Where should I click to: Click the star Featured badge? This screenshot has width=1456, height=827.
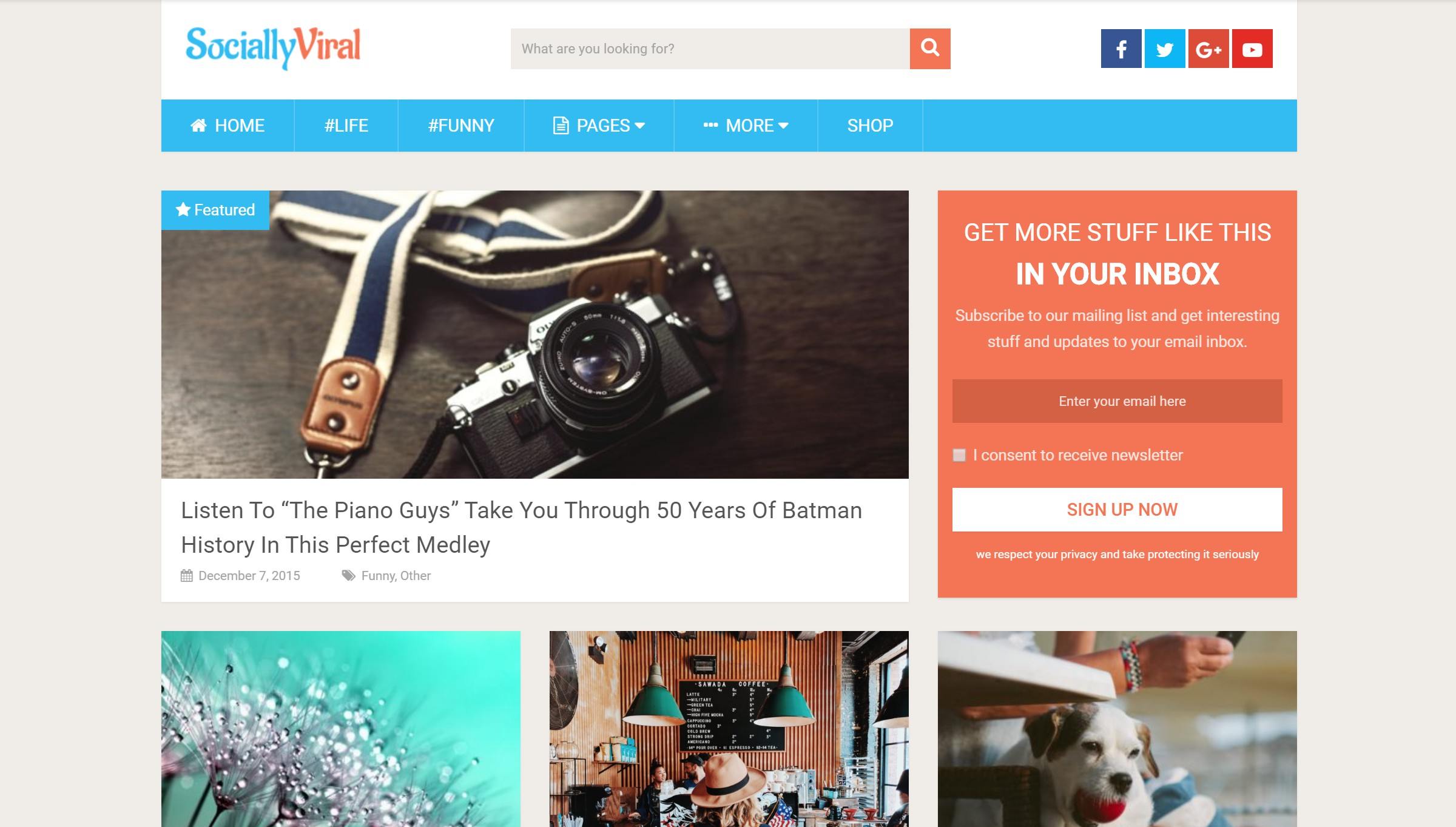click(x=215, y=210)
